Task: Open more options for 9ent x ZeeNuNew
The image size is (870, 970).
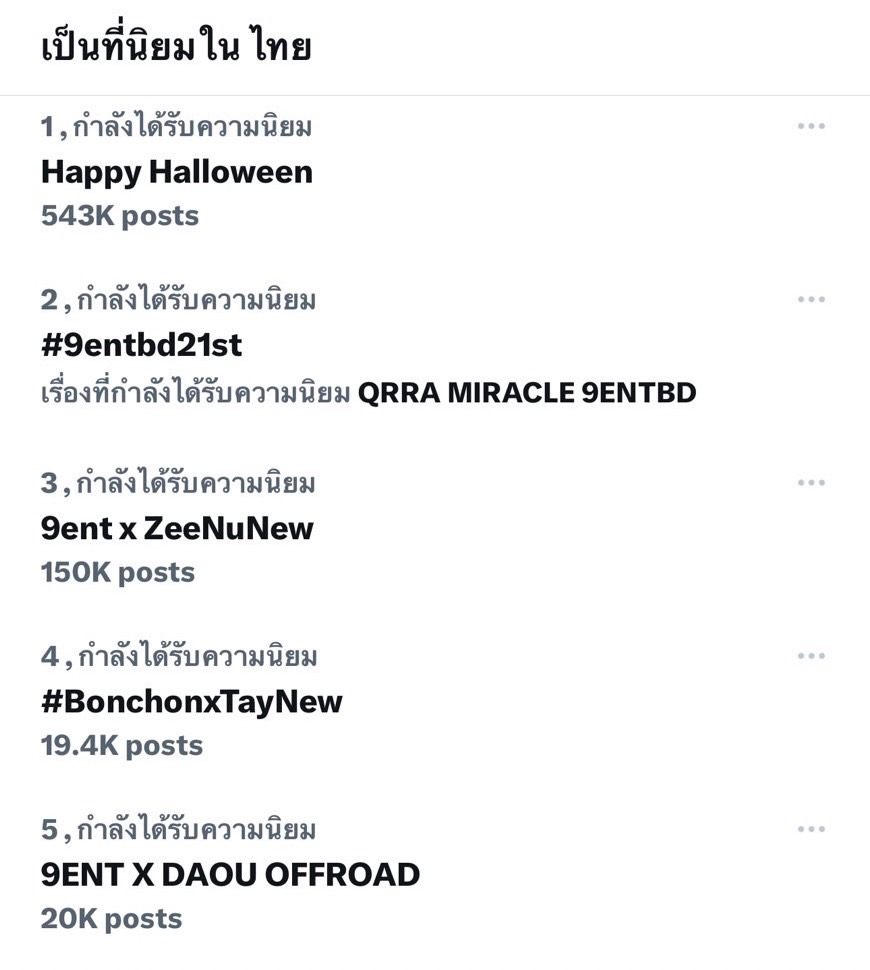Action: pyautogui.click(x=811, y=483)
